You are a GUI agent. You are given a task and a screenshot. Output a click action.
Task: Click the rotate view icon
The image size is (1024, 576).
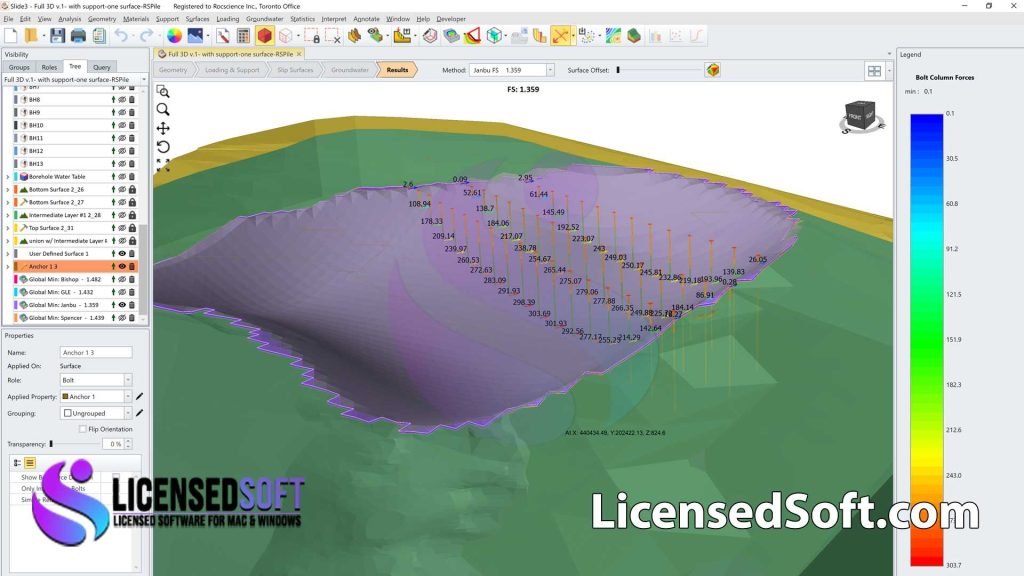coord(163,146)
